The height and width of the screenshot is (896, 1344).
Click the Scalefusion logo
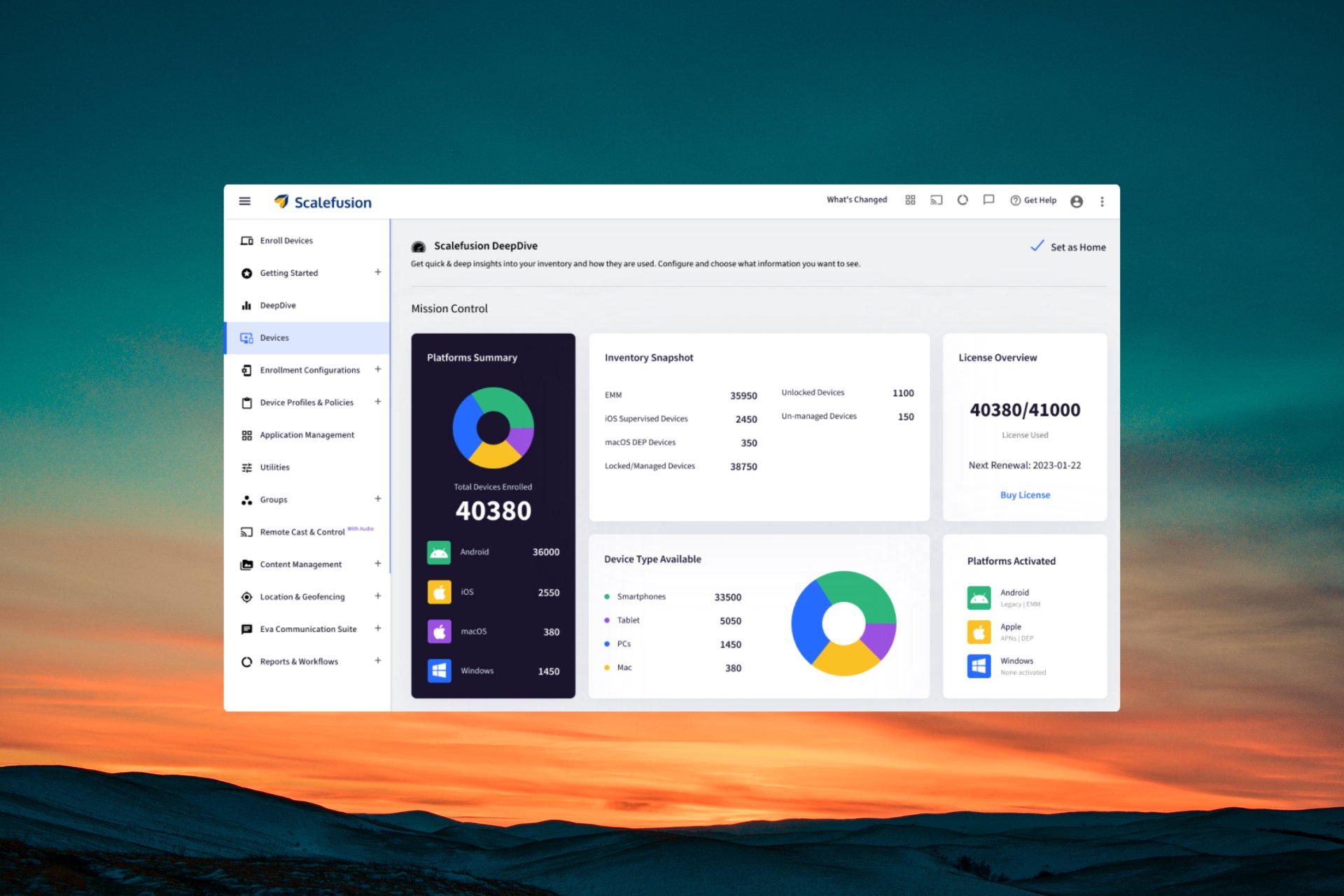(323, 202)
